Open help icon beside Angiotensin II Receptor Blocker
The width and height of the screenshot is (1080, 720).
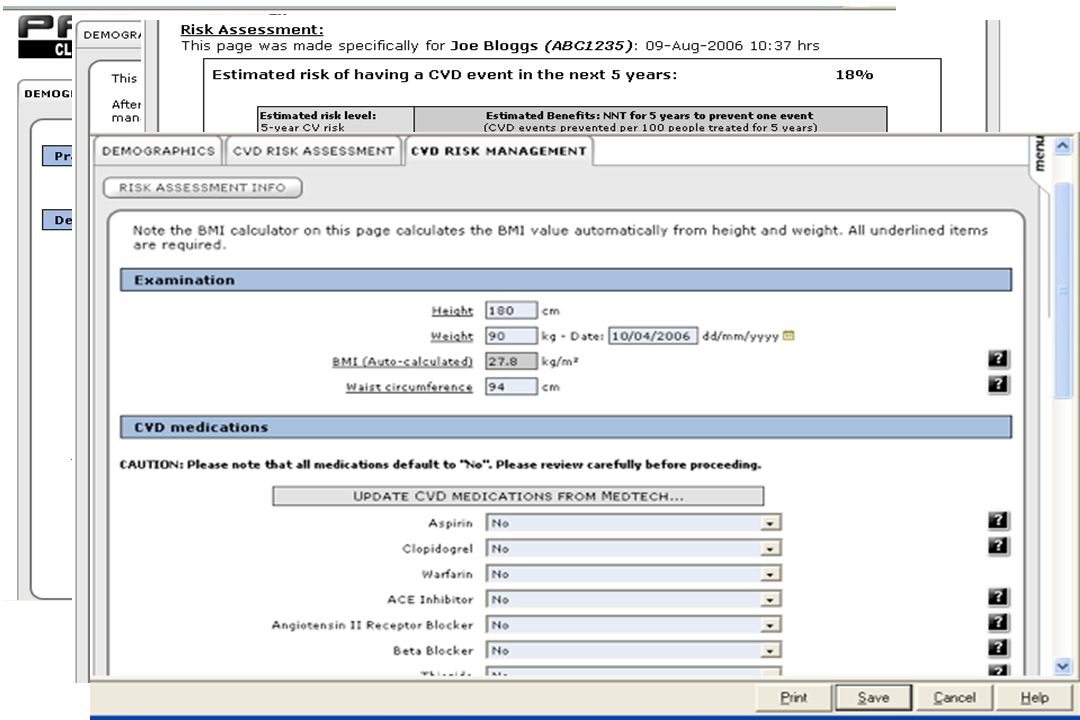tap(997, 622)
